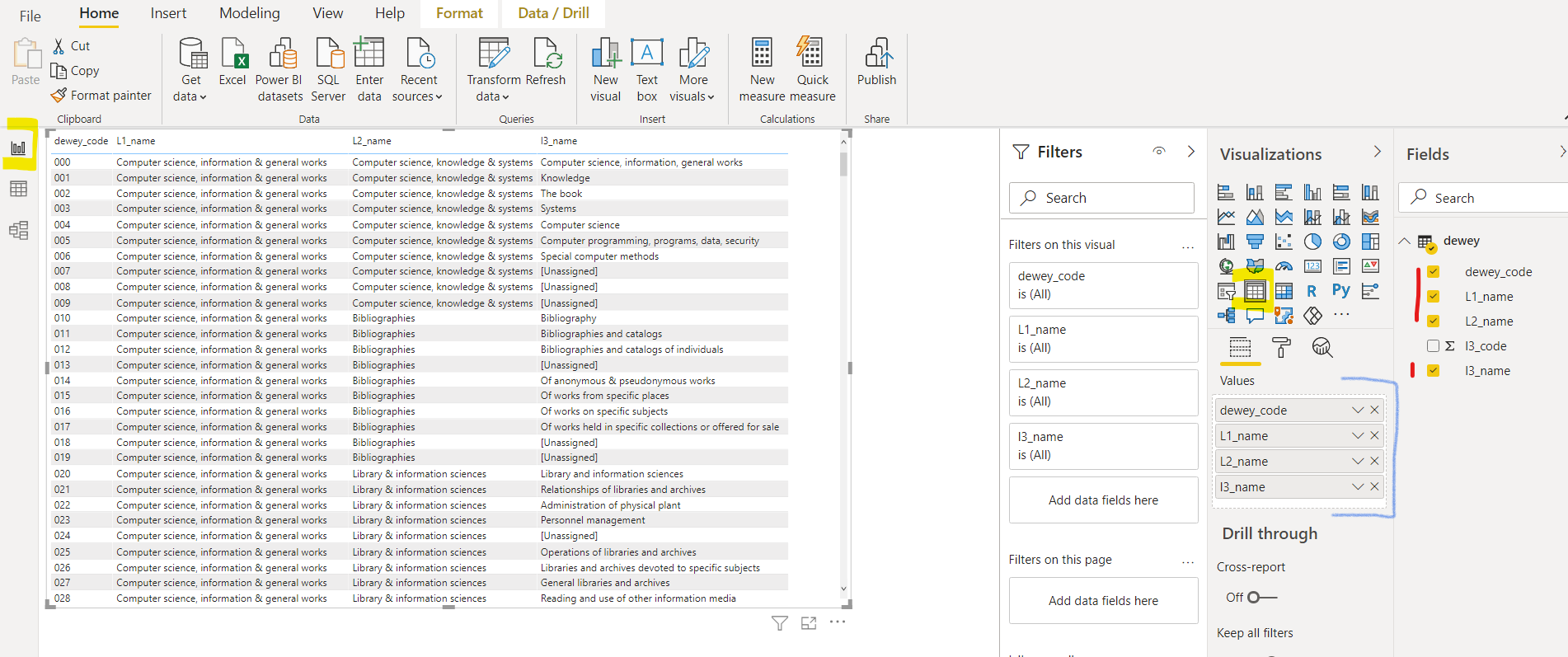Viewport: 1568px width, 657px height.
Task: Switch to Data view in left sidebar
Action: point(18,190)
